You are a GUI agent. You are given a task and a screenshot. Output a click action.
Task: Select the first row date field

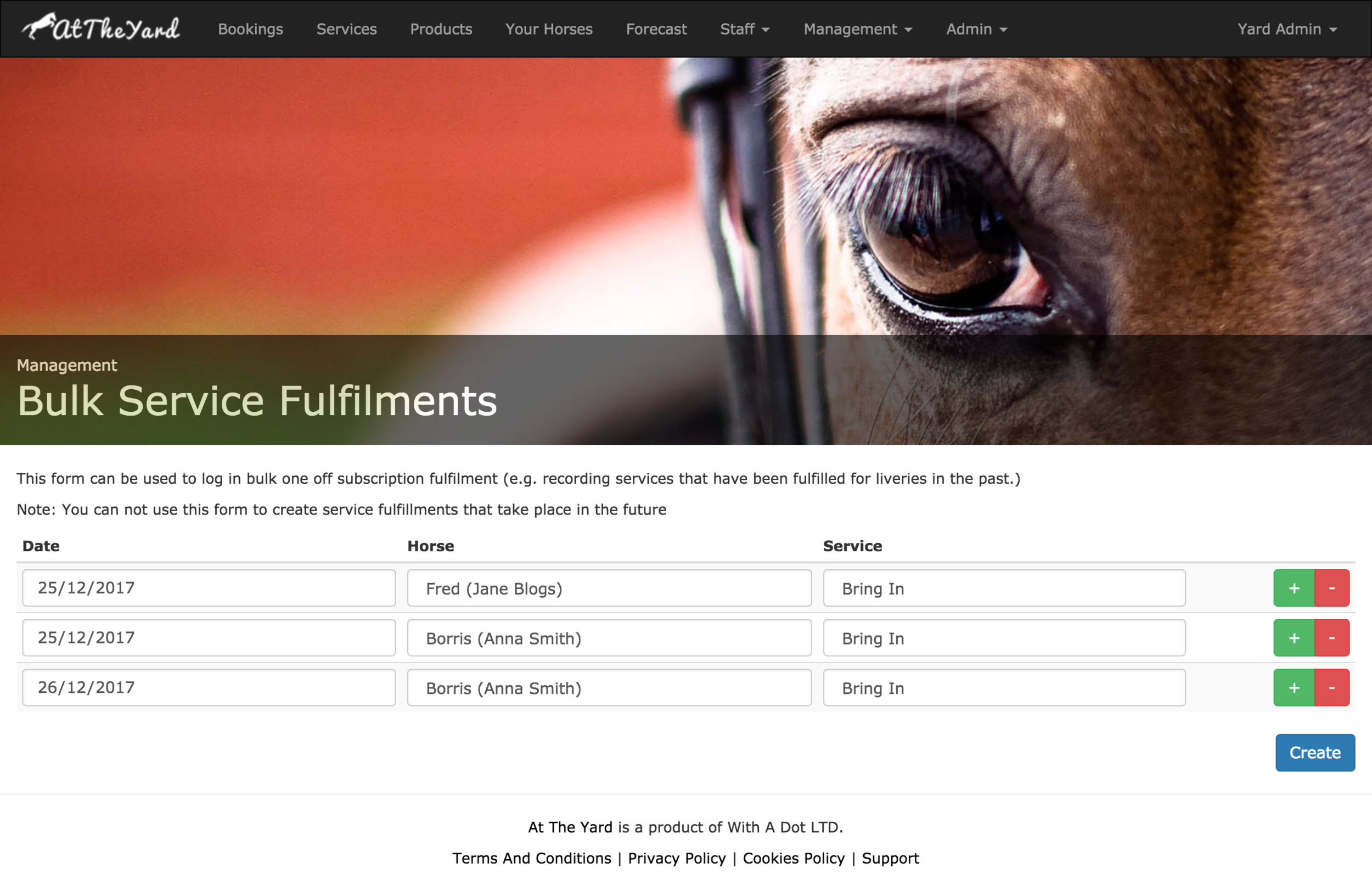point(209,588)
